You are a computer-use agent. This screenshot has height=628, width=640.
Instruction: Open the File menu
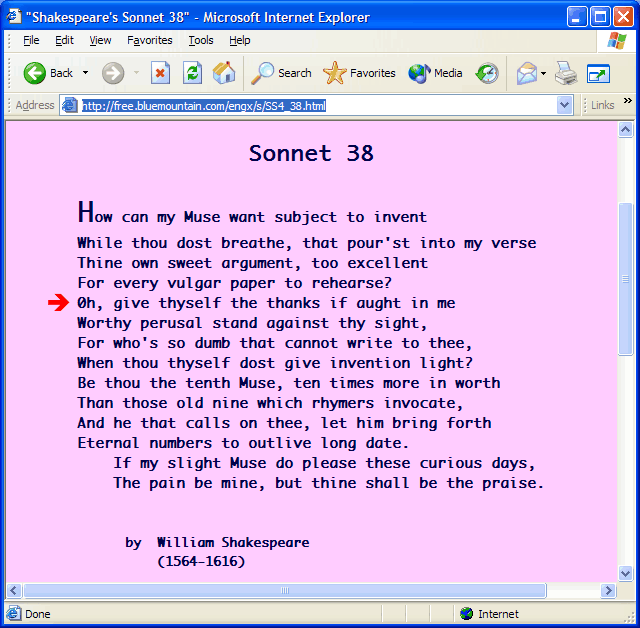[x=31, y=40]
